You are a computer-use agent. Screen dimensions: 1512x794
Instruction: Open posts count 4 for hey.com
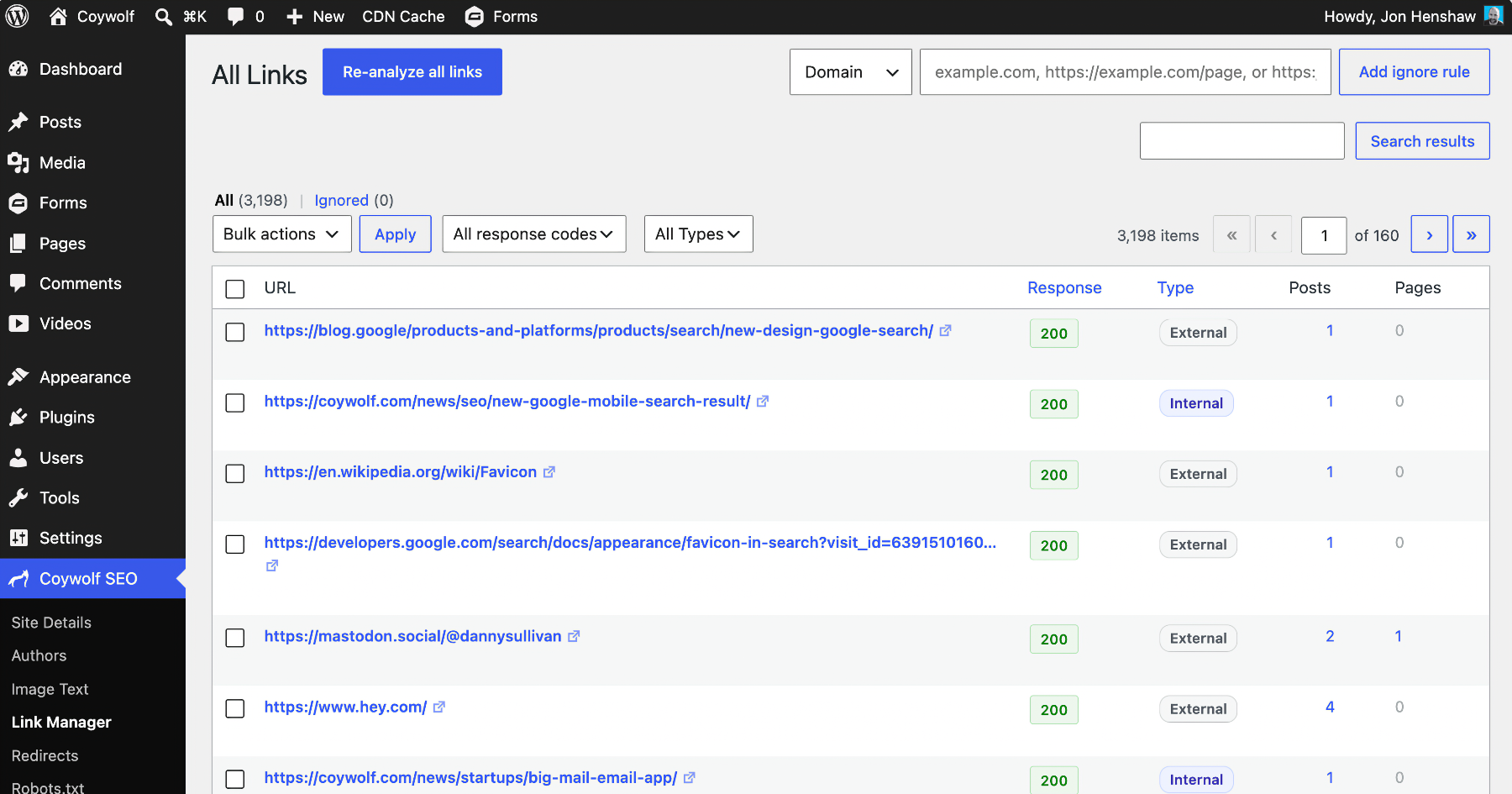[x=1330, y=707]
